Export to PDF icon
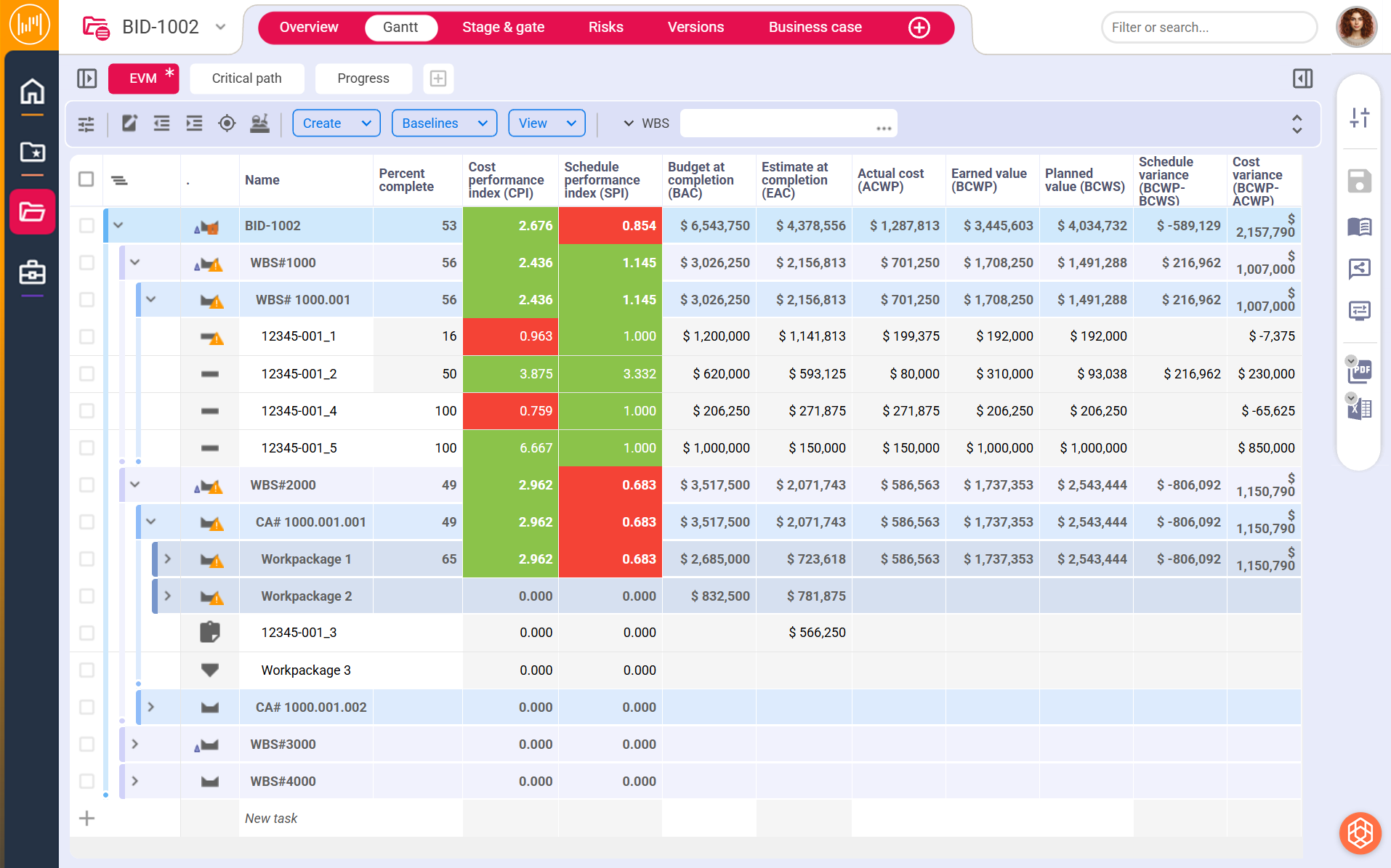 click(x=1359, y=370)
